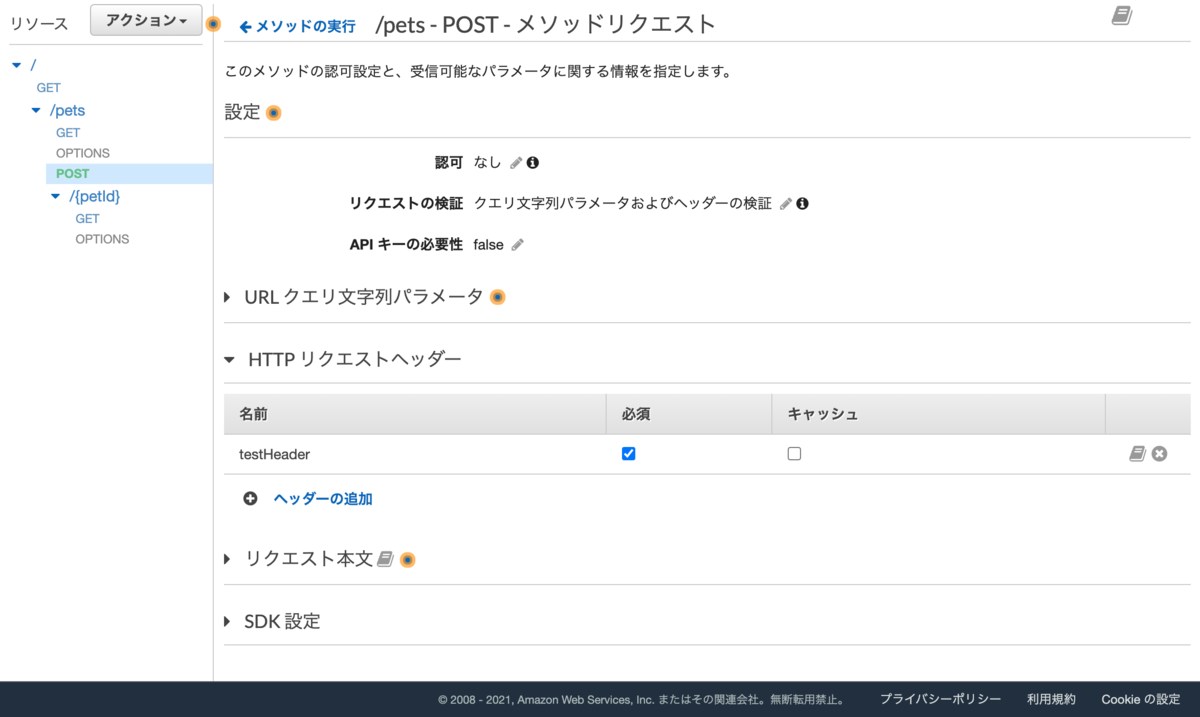Expand the SDK 設定 section
The image size is (1200, 717).
point(228,622)
